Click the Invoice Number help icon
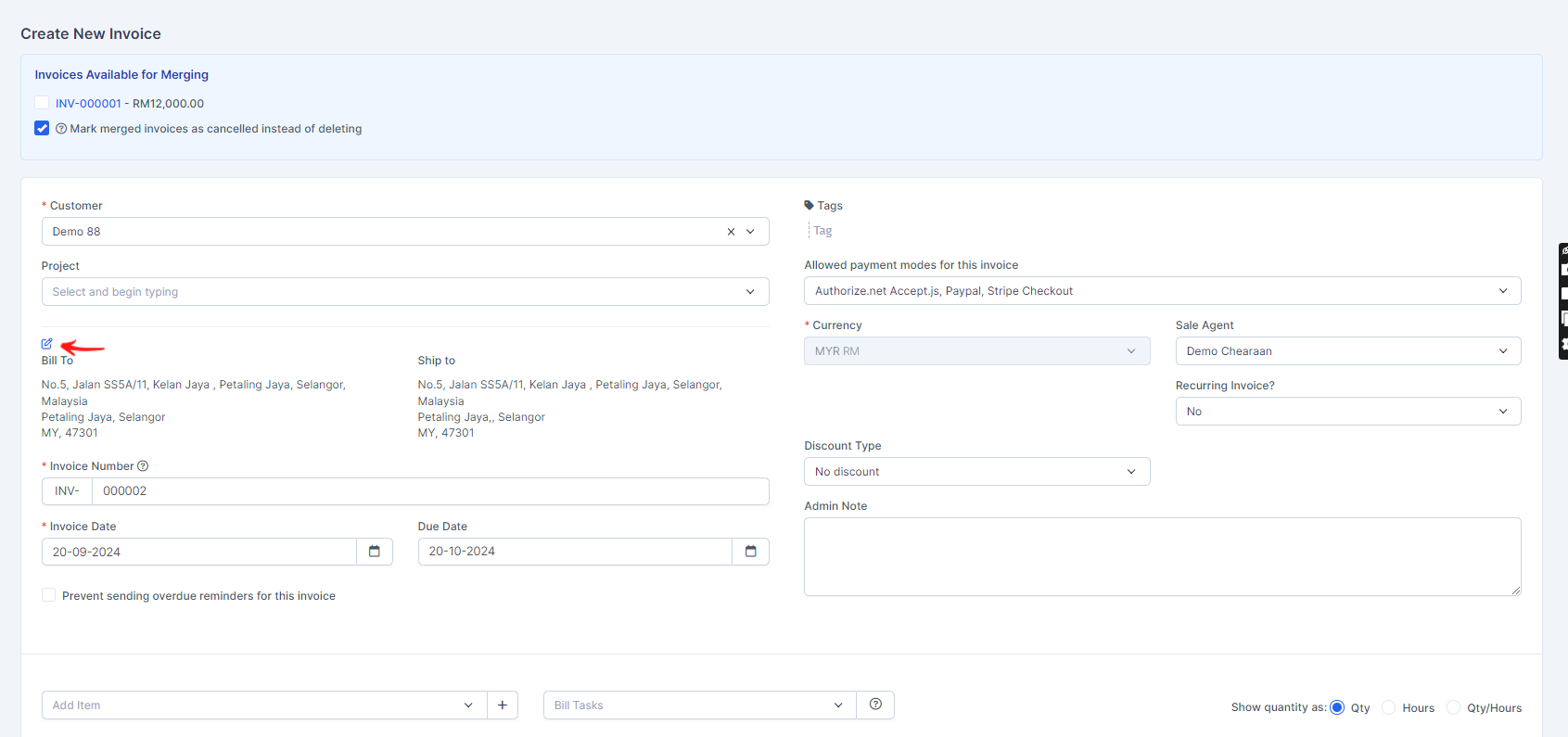This screenshot has width=1568, height=737. [143, 466]
